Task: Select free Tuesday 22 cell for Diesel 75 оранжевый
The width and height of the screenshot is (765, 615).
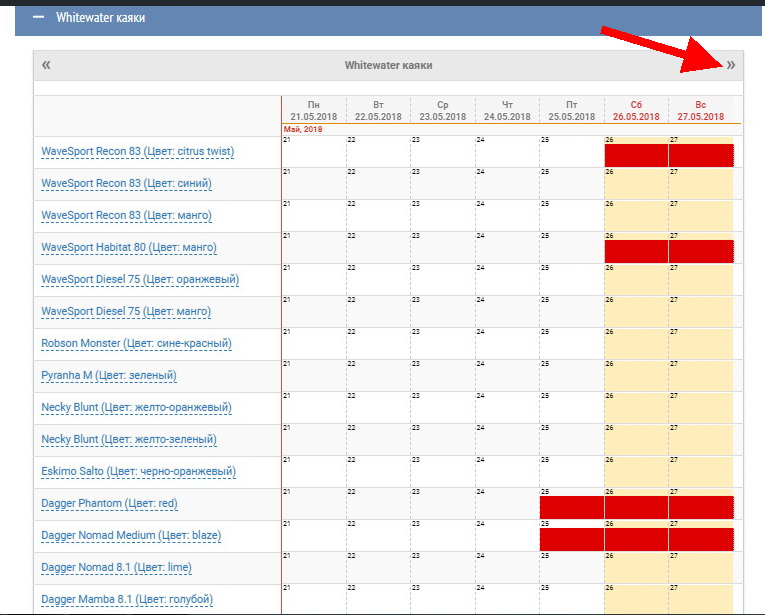Action: [x=379, y=280]
